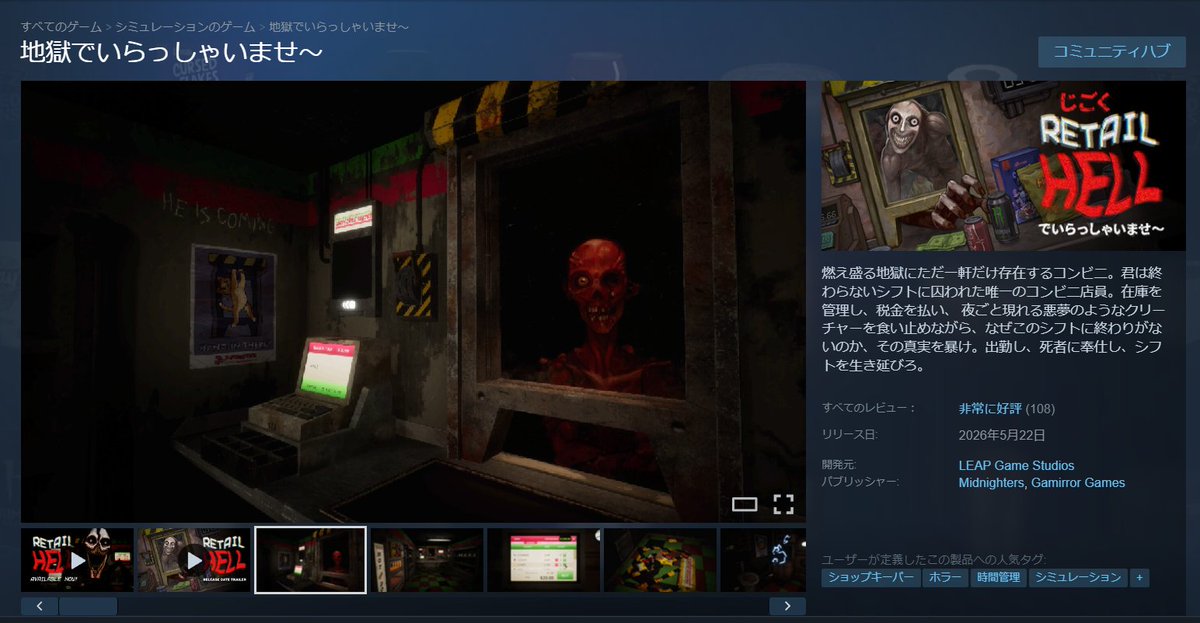The width and height of the screenshot is (1200, 623).
Task: Play the first Retail Hell trailer thumbnail
Action: 77,560
